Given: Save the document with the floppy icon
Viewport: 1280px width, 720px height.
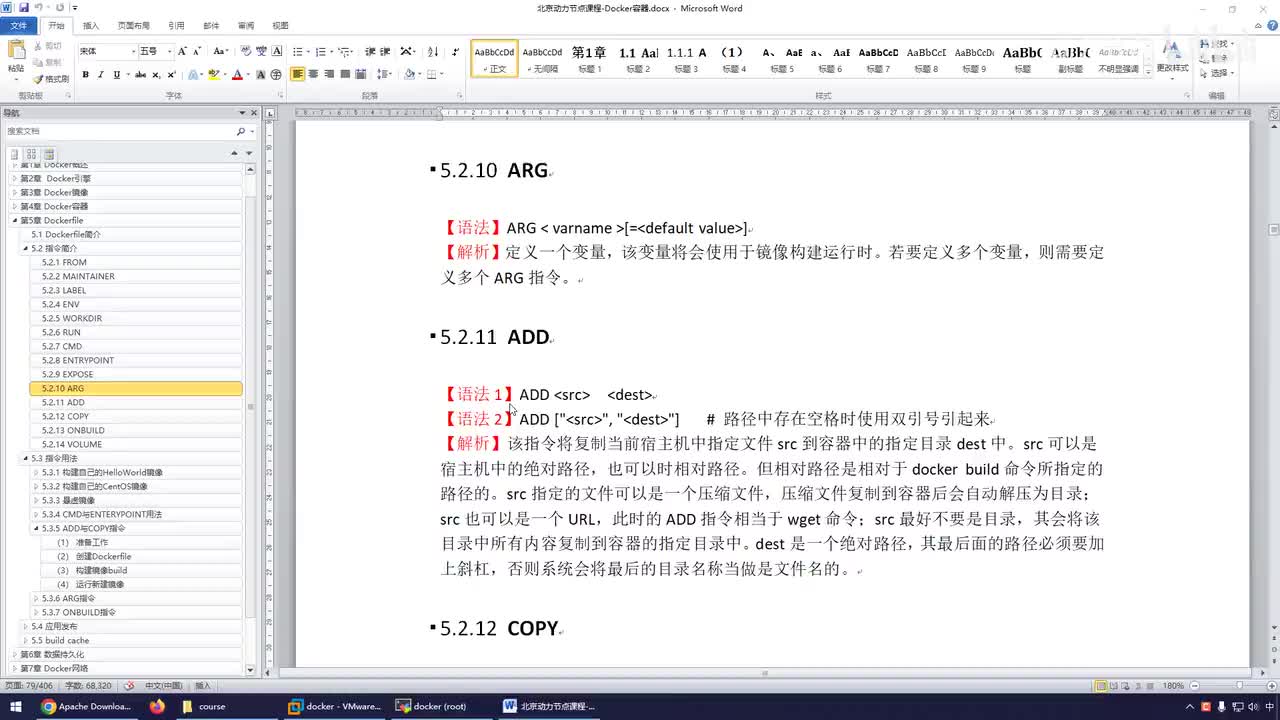Looking at the screenshot, I should (x=23, y=7).
